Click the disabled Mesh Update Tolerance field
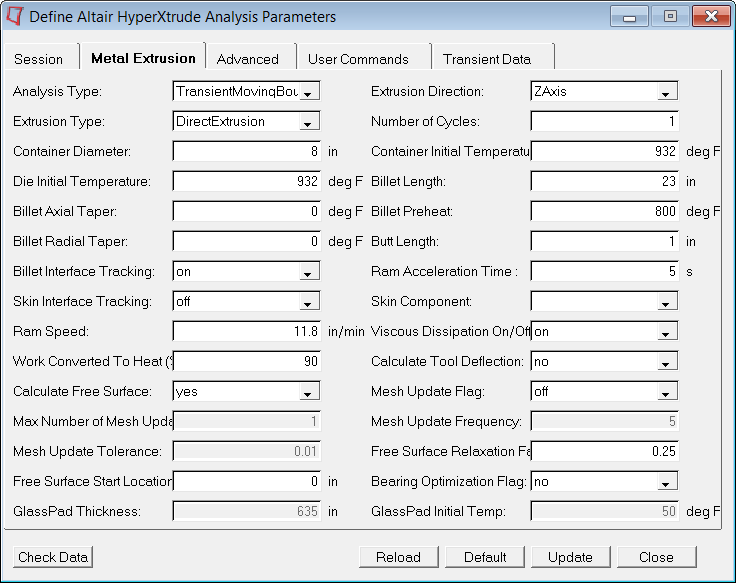This screenshot has width=736, height=583. 246,452
